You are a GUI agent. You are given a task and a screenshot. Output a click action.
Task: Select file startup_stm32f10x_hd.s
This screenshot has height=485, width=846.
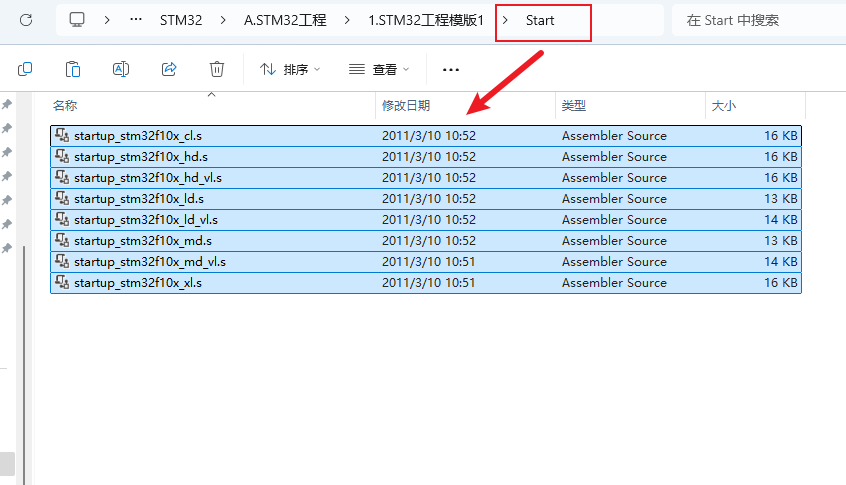click(x=426, y=157)
